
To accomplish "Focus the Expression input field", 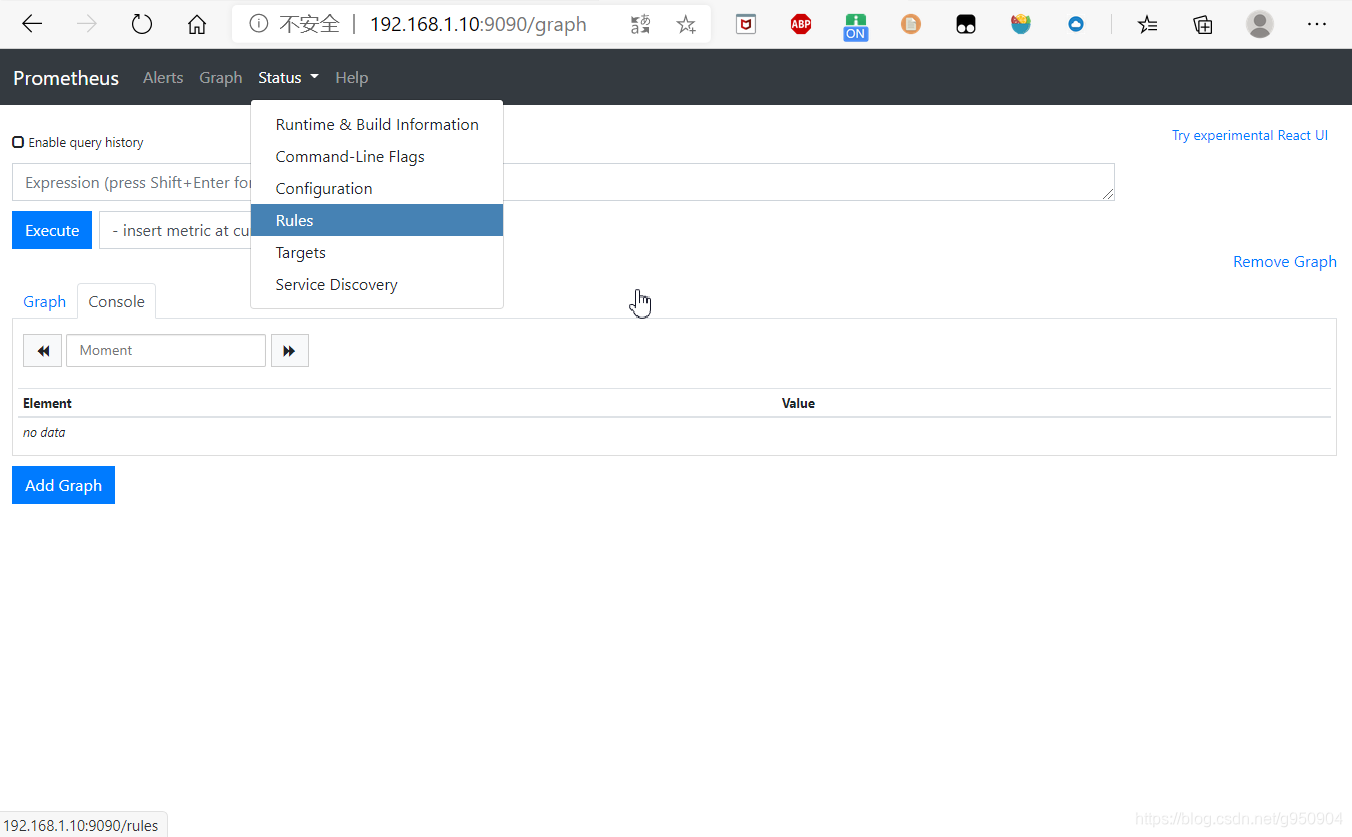I will 563,182.
